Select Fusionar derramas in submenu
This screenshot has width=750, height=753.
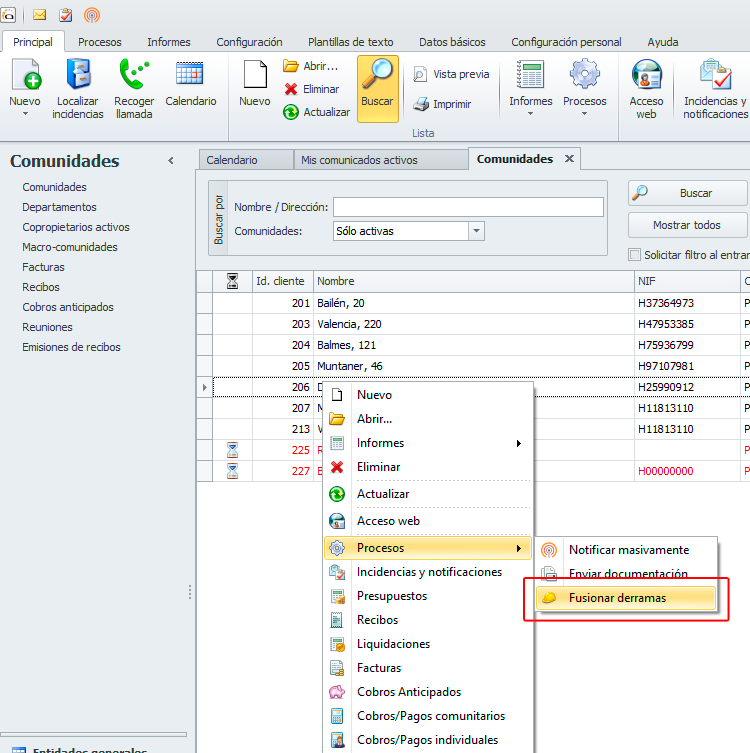coord(617,598)
